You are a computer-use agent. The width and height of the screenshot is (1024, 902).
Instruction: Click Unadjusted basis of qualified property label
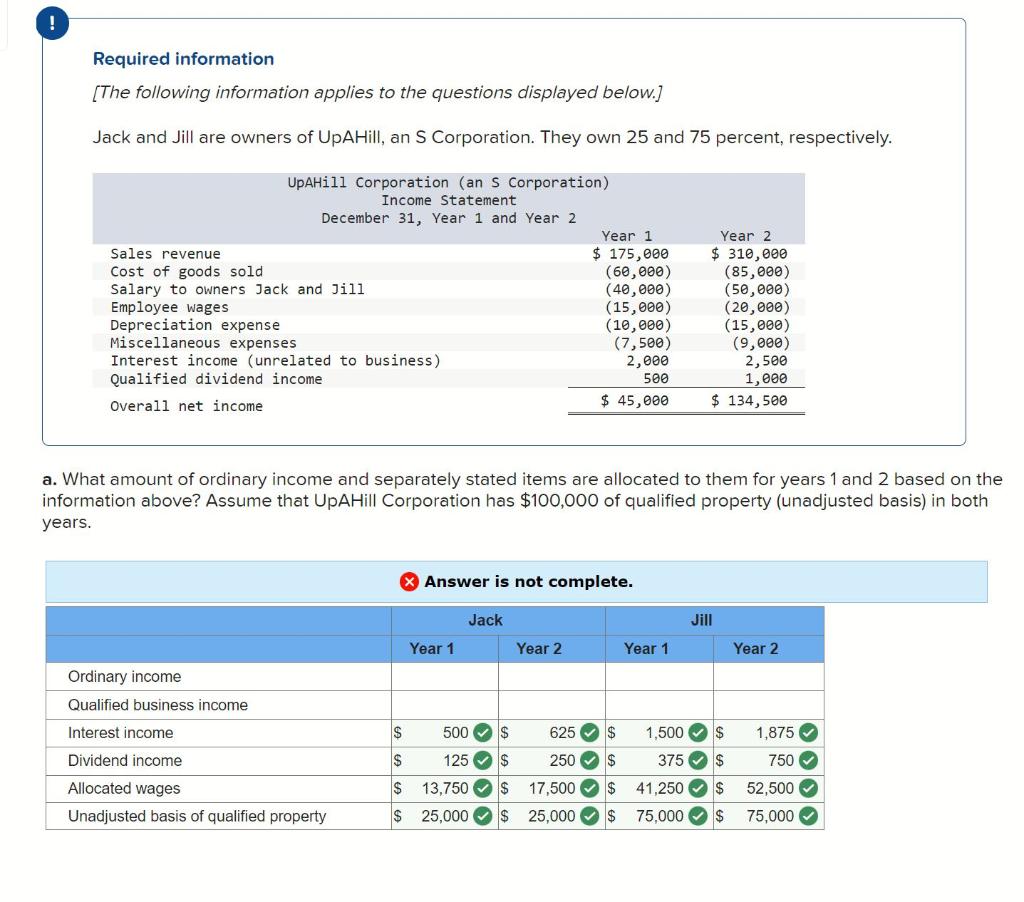pos(197,816)
